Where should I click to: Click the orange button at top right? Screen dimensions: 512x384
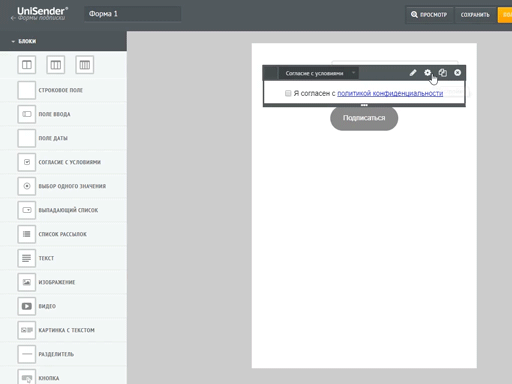pyautogui.click(x=505, y=15)
